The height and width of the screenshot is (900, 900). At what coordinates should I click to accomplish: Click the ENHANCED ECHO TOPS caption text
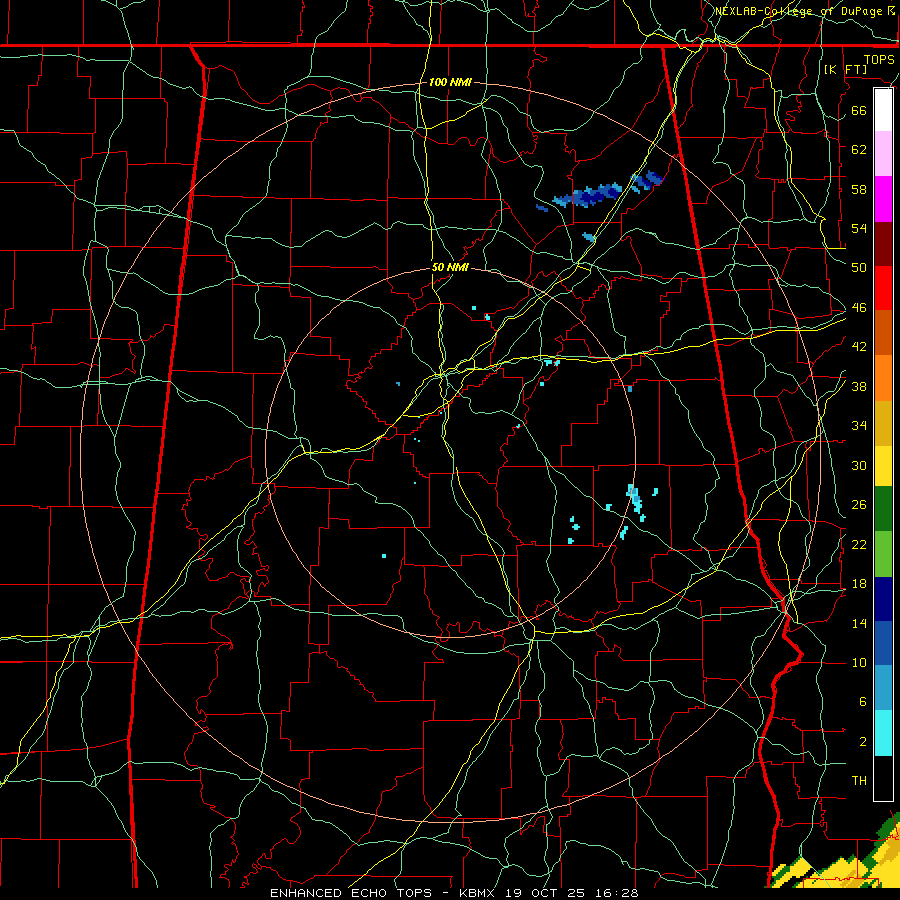click(x=351, y=893)
